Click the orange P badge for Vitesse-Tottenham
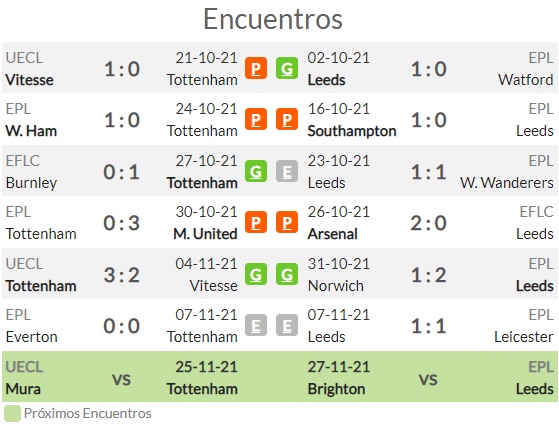Viewport: 559px width, 427px height. coord(256,68)
